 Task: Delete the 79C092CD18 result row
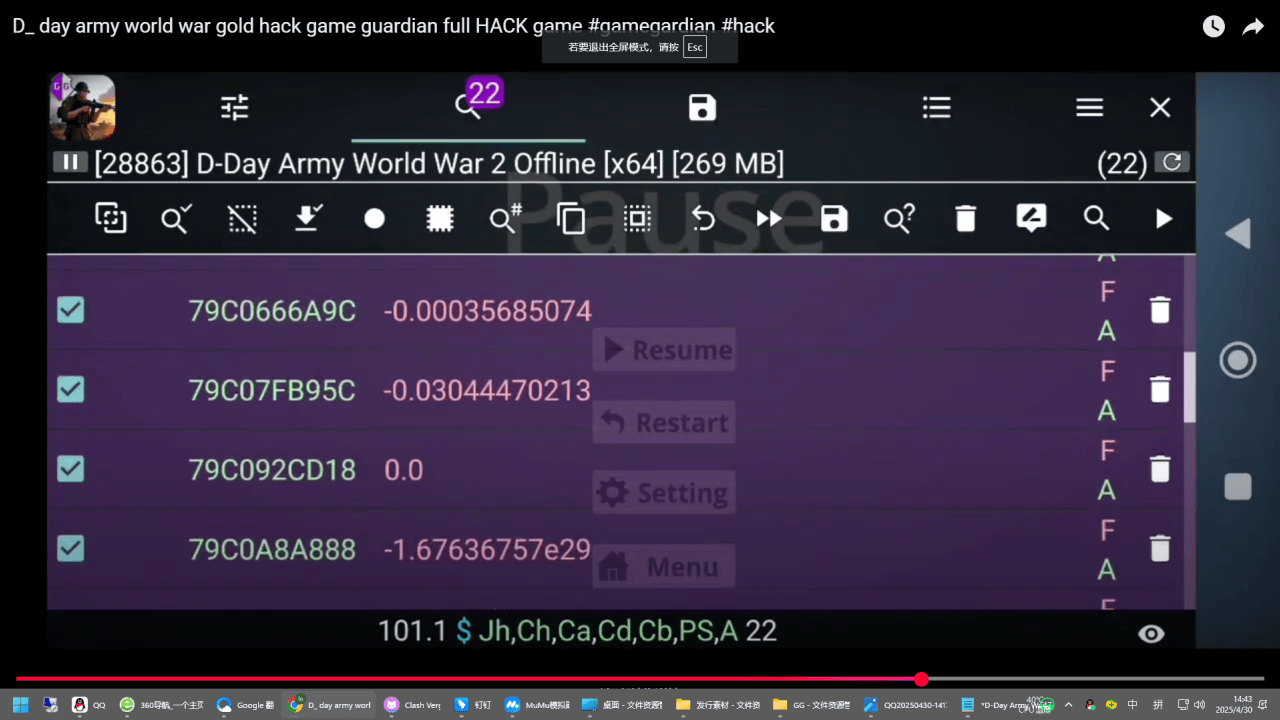1159,469
